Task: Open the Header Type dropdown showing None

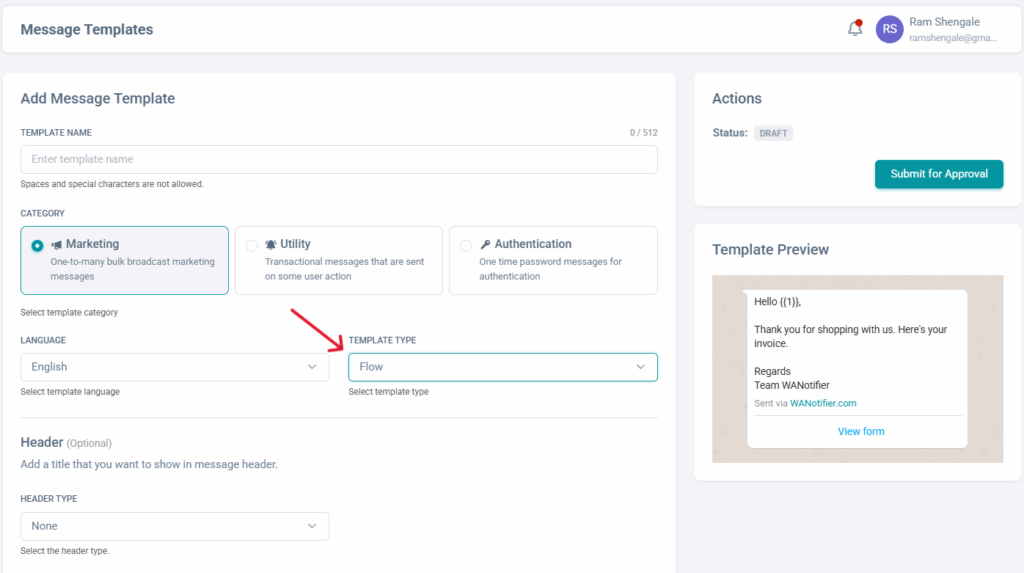Action: [x=174, y=526]
